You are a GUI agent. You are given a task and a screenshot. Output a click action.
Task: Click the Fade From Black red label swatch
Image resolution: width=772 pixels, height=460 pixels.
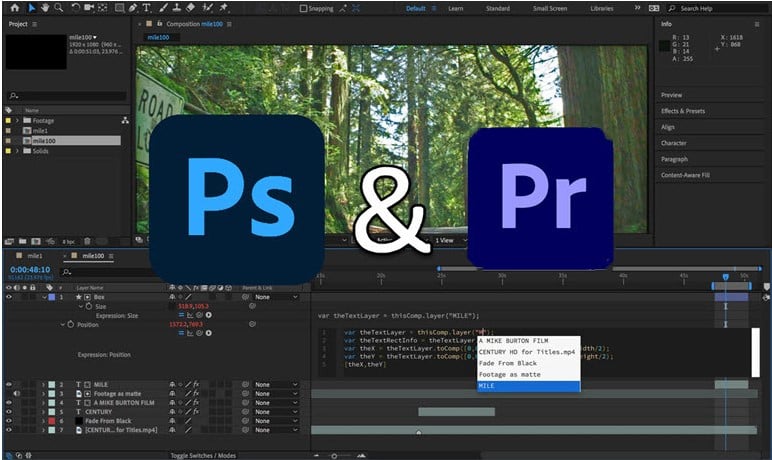click(x=52, y=421)
